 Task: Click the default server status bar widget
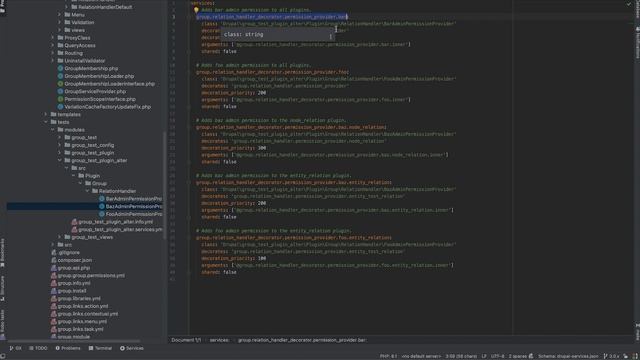pos(421,356)
